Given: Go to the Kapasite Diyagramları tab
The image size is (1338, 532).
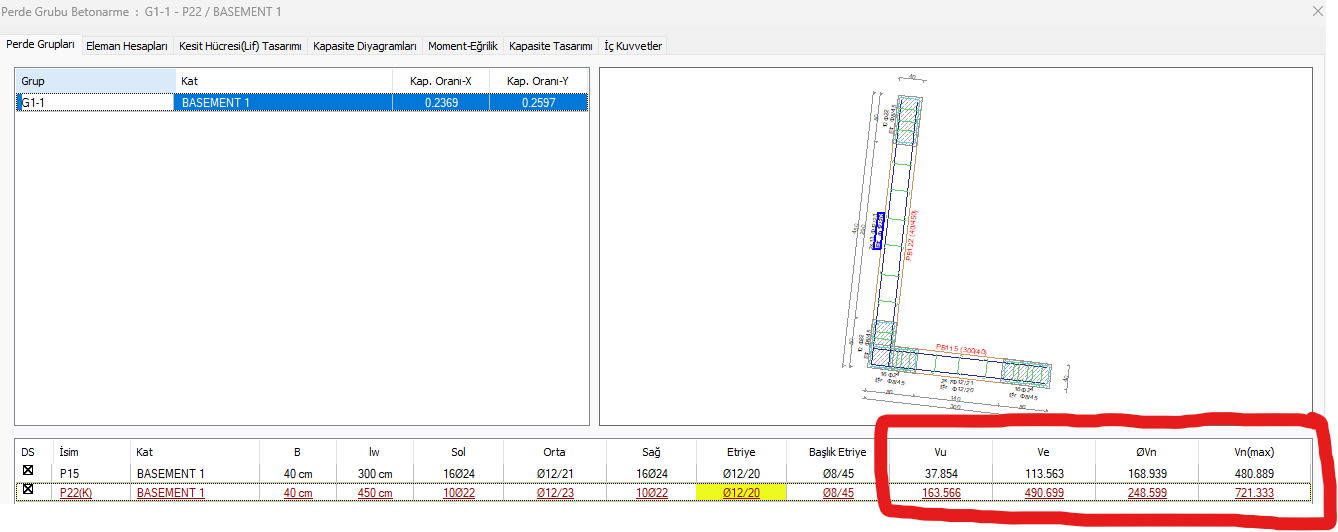Looking at the screenshot, I should 364,46.
